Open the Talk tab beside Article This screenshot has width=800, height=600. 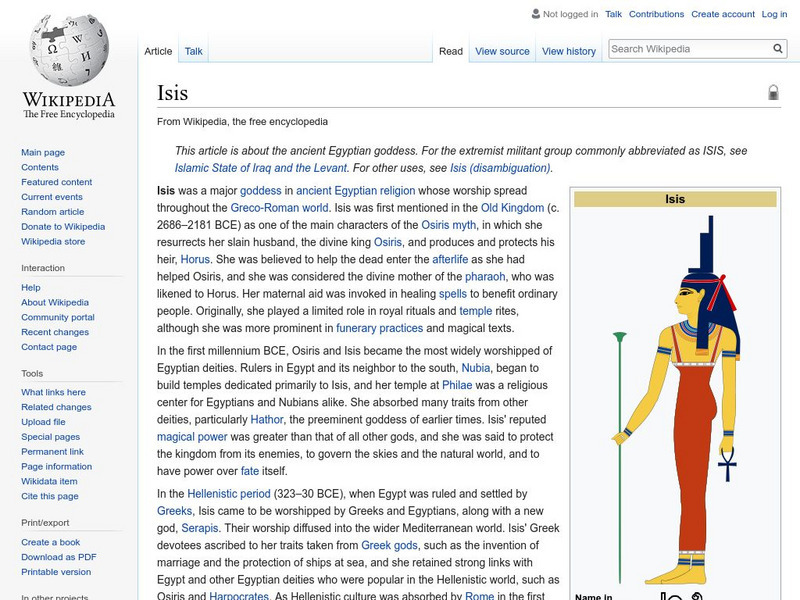(193, 51)
